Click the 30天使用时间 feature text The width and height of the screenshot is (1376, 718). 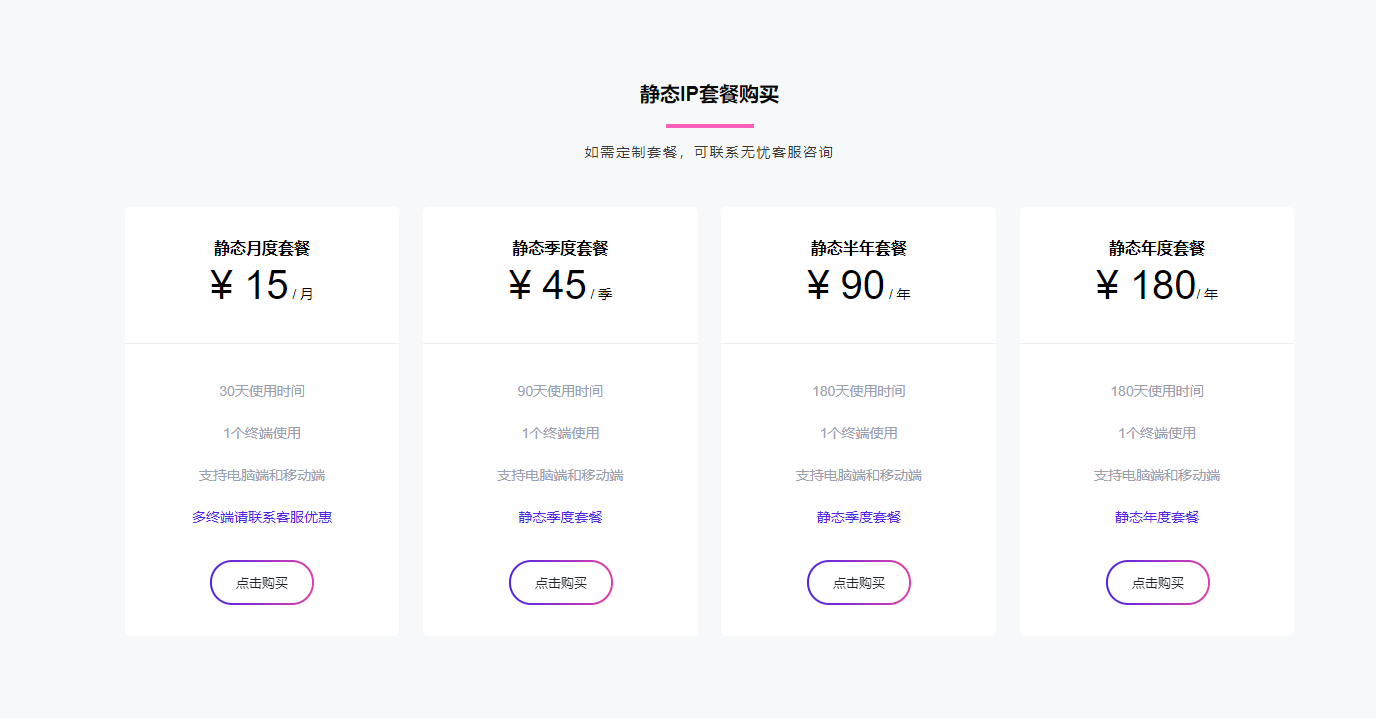[262, 391]
